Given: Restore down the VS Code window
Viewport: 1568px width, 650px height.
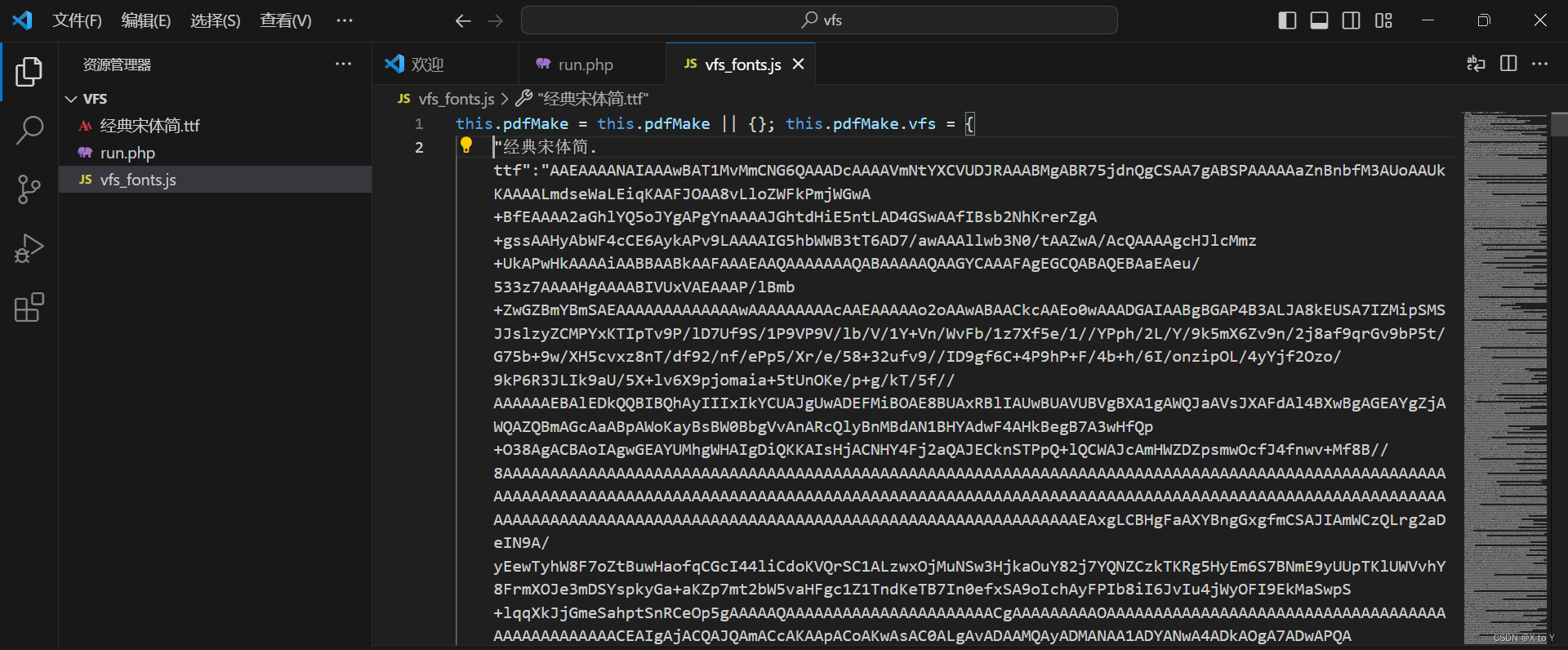Looking at the screenshot, I should pos(1484,20).
